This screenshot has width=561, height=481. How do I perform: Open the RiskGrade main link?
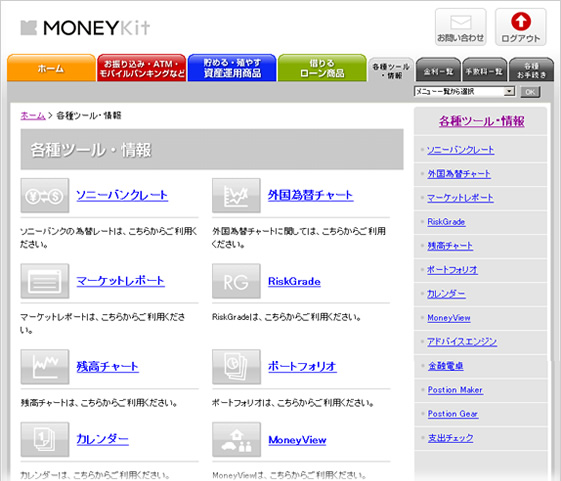pos(294,281)
